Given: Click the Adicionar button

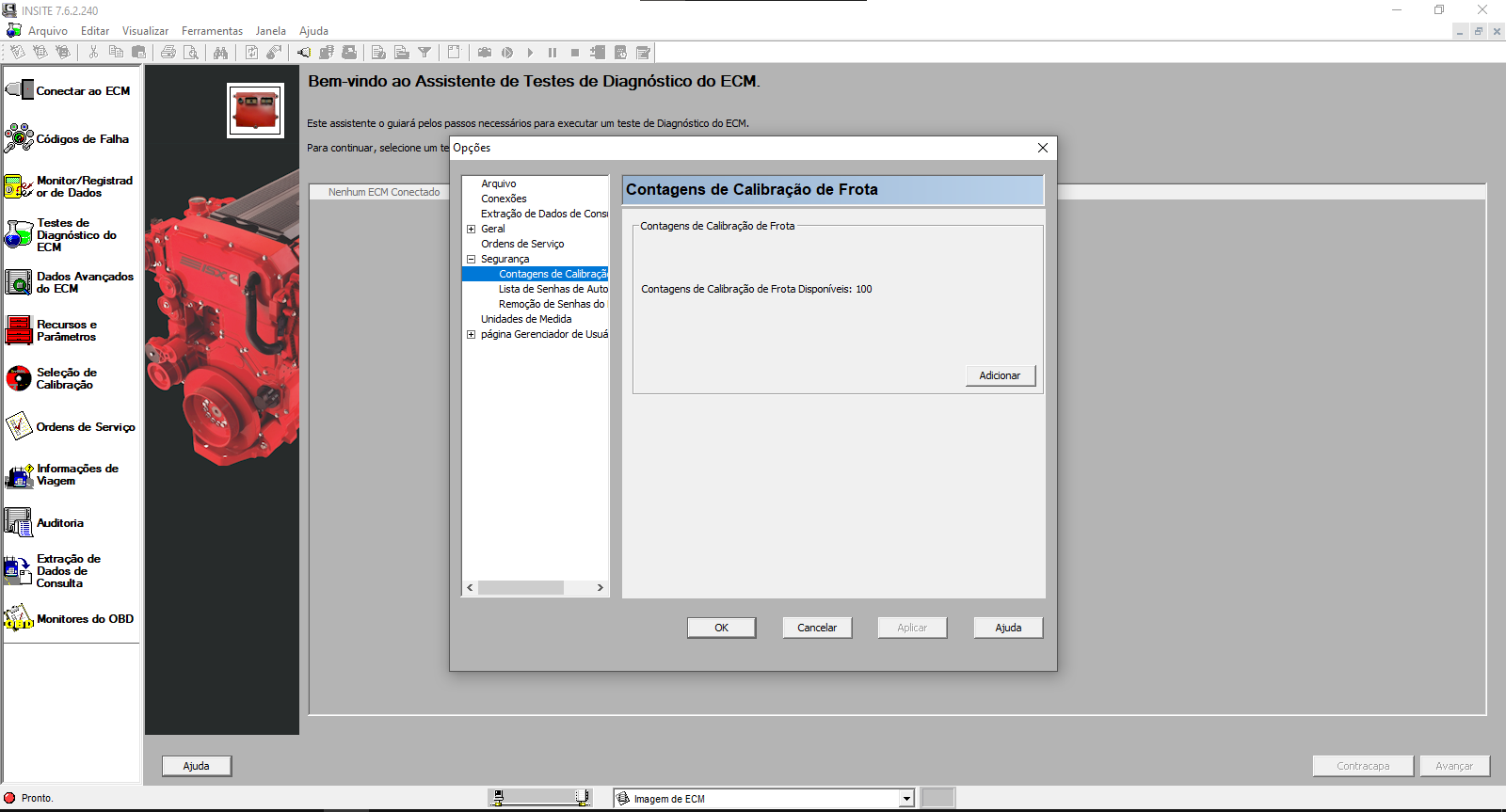Looking at the screenshot, I should click(1000, 375).
